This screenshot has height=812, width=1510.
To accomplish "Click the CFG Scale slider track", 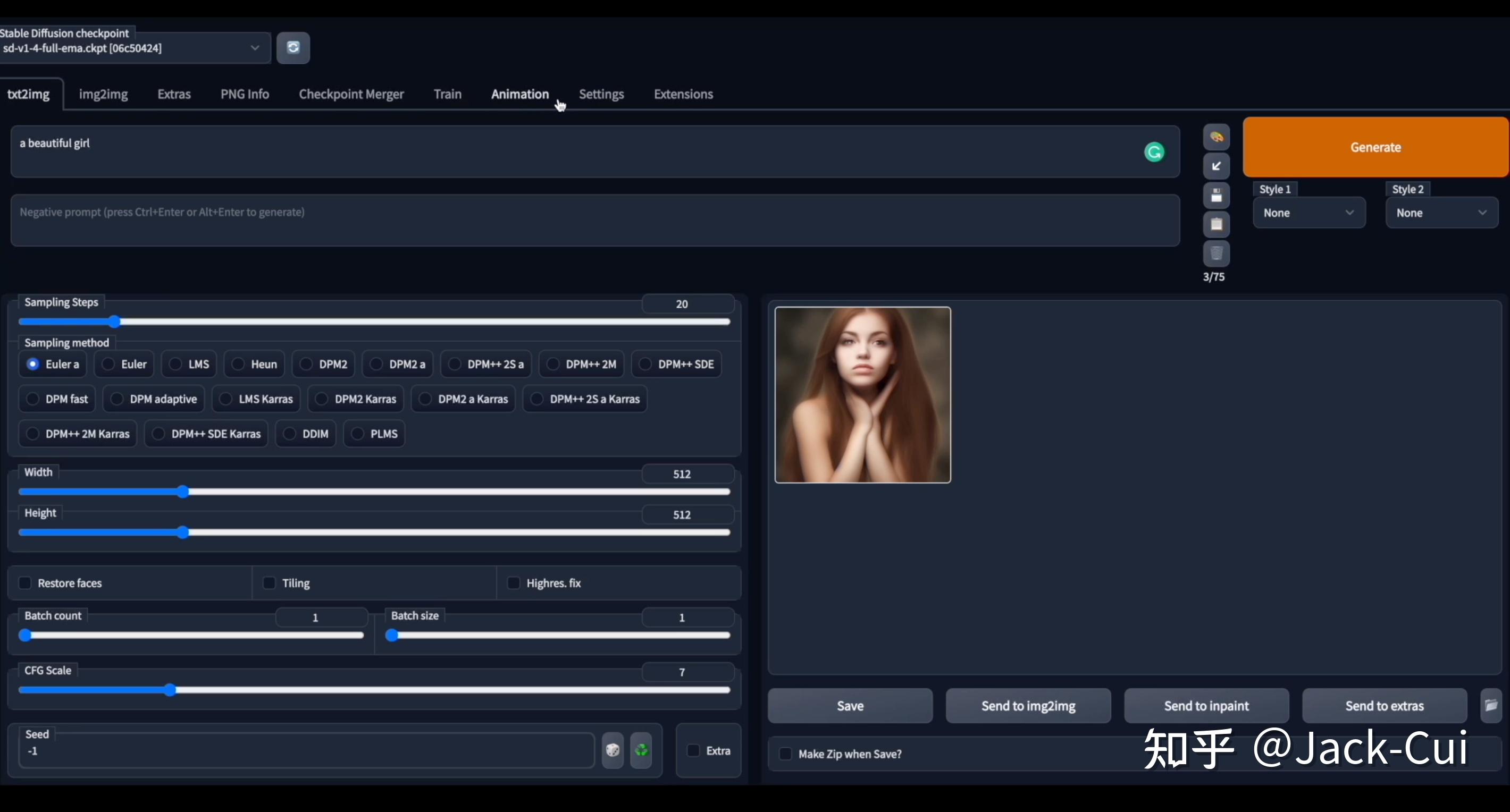I will (x=375, y=690).
